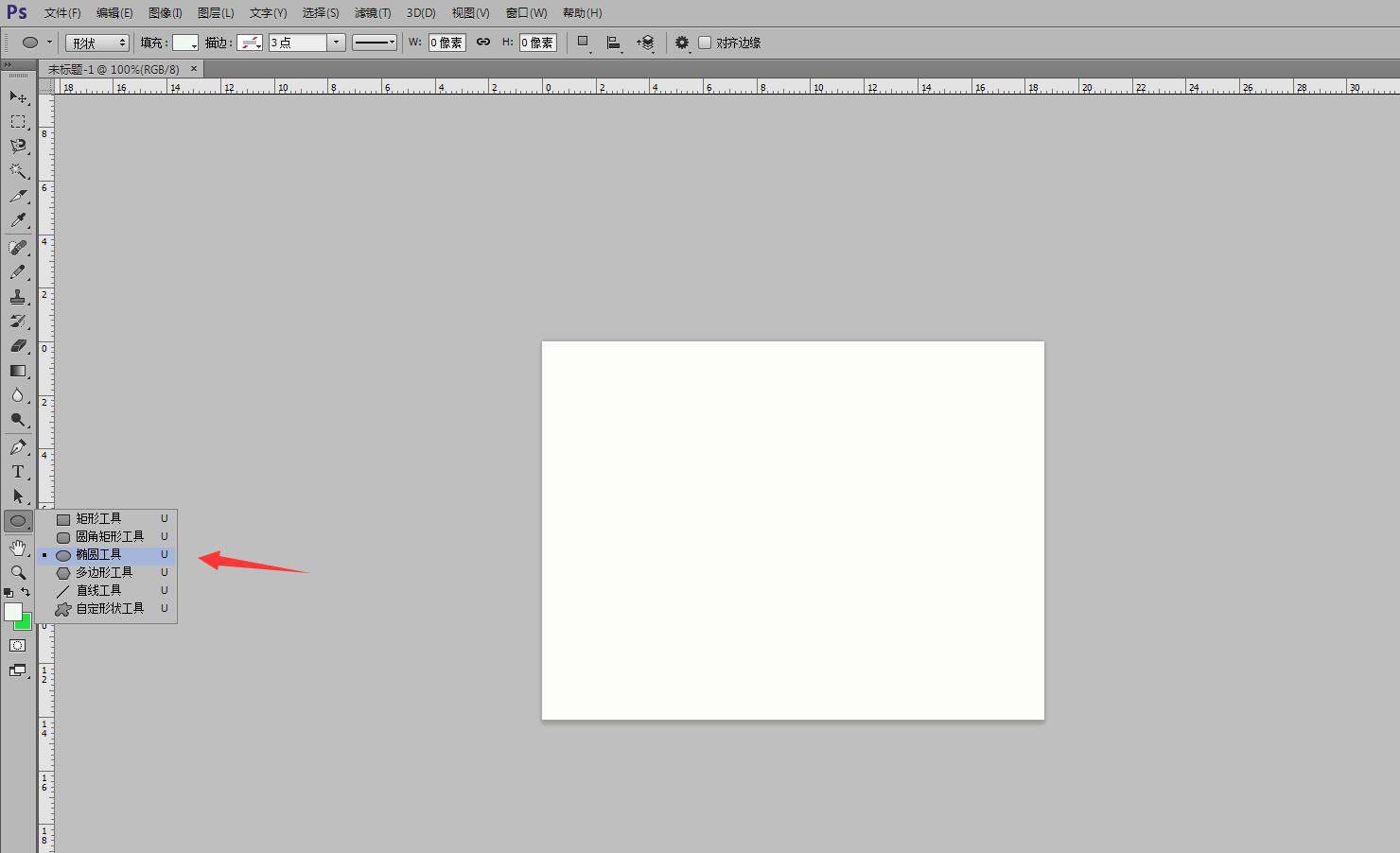Open the shape mode dropdown showing 形状
The width and height of the screenshot is (1400, 853).
click(96, 42)
